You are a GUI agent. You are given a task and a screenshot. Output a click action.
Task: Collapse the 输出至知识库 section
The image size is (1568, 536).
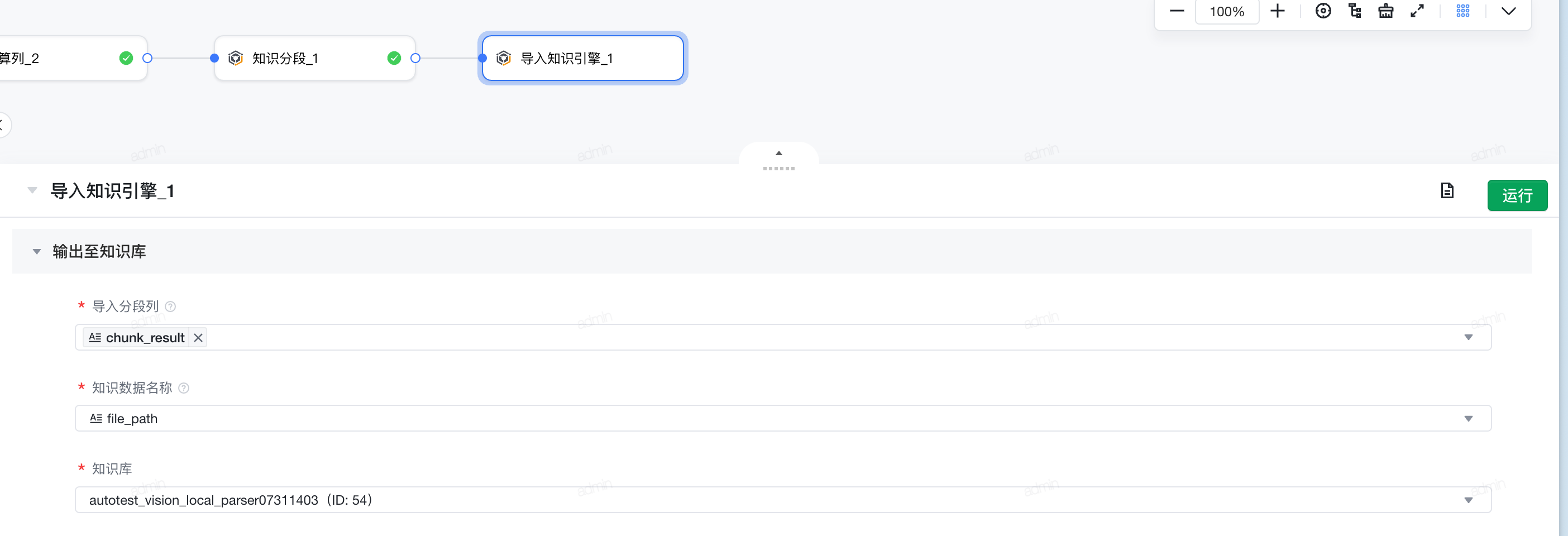(36, 251)
